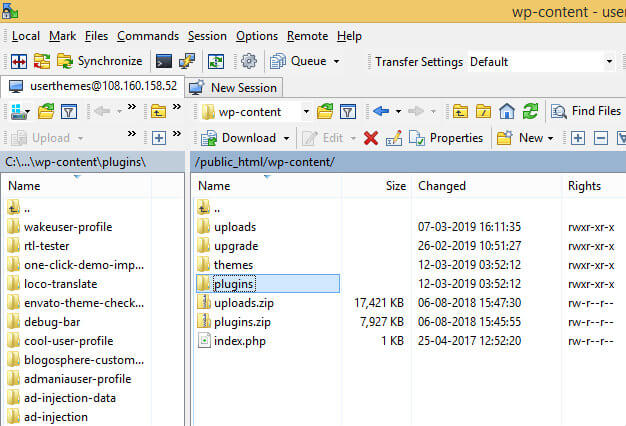Sort remote files by Size column header
The width and height of the screenshot is (626, 426).
click(376, 186)
